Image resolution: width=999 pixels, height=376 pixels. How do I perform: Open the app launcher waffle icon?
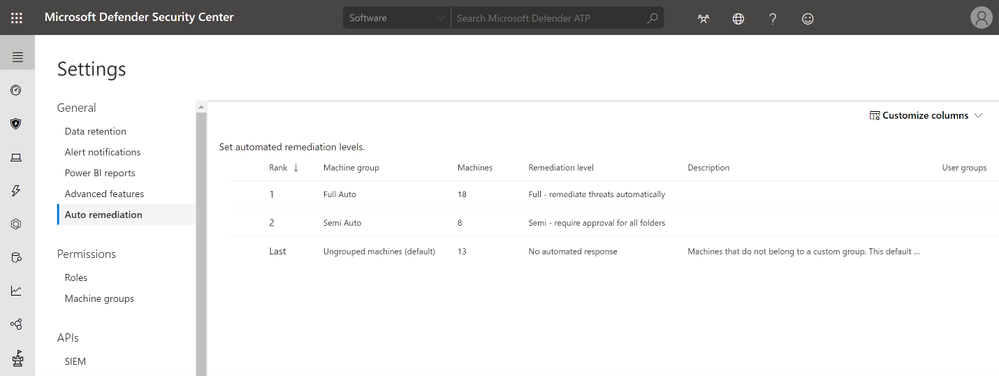tap(17, 18)
